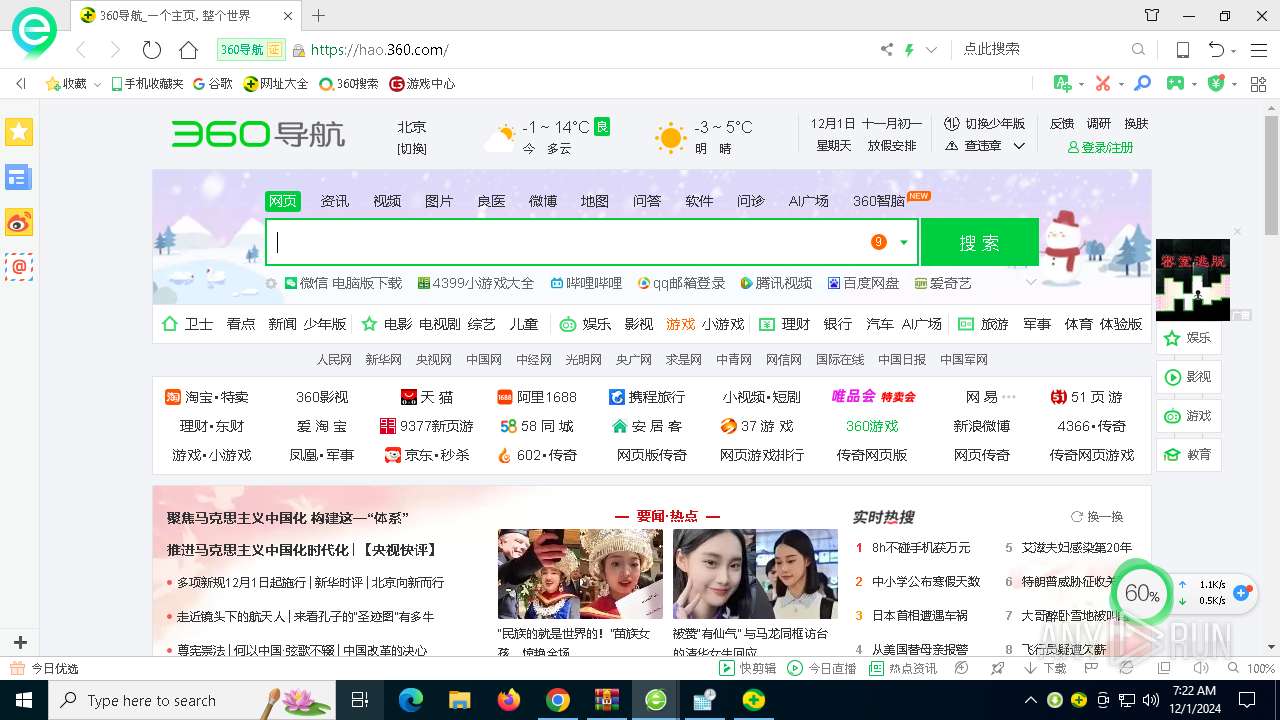Collapse the bookmarks bar with left chevron

tap(20, 84)
